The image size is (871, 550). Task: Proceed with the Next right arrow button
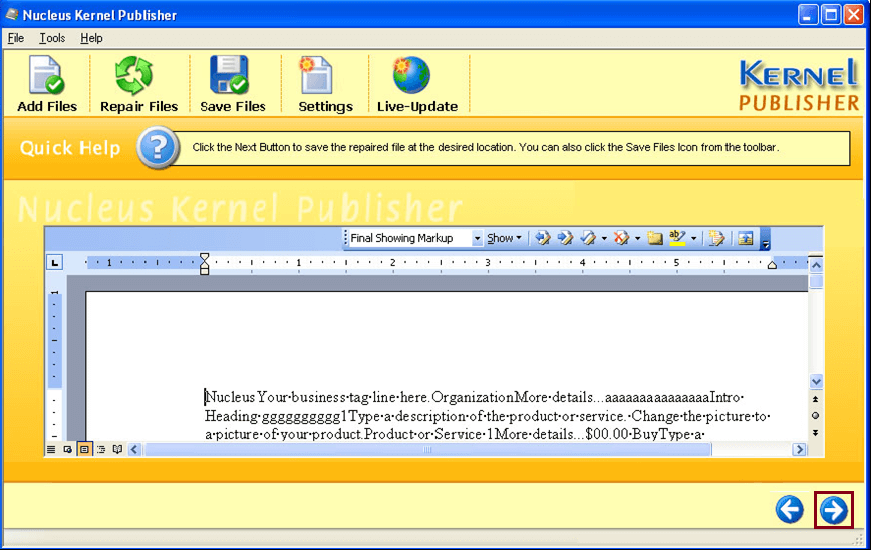(x=834, y=509)
